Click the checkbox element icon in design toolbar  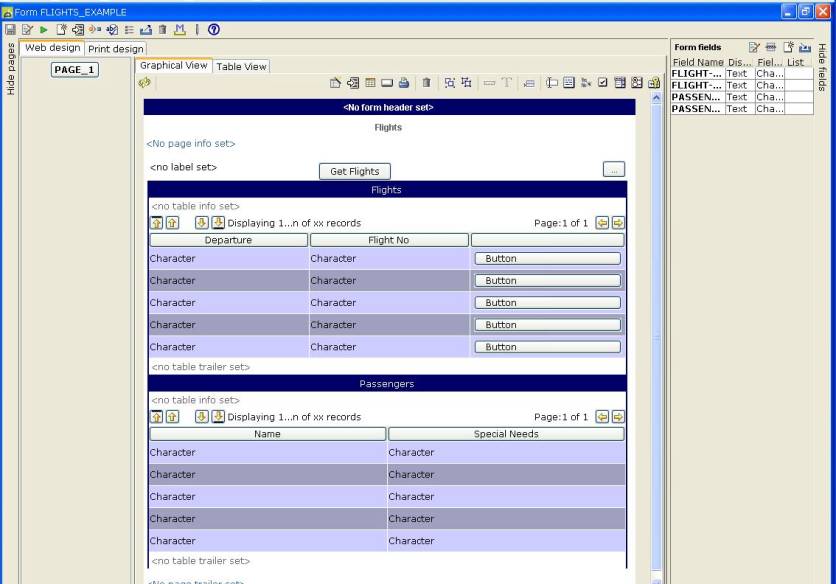tap(603, 83)
